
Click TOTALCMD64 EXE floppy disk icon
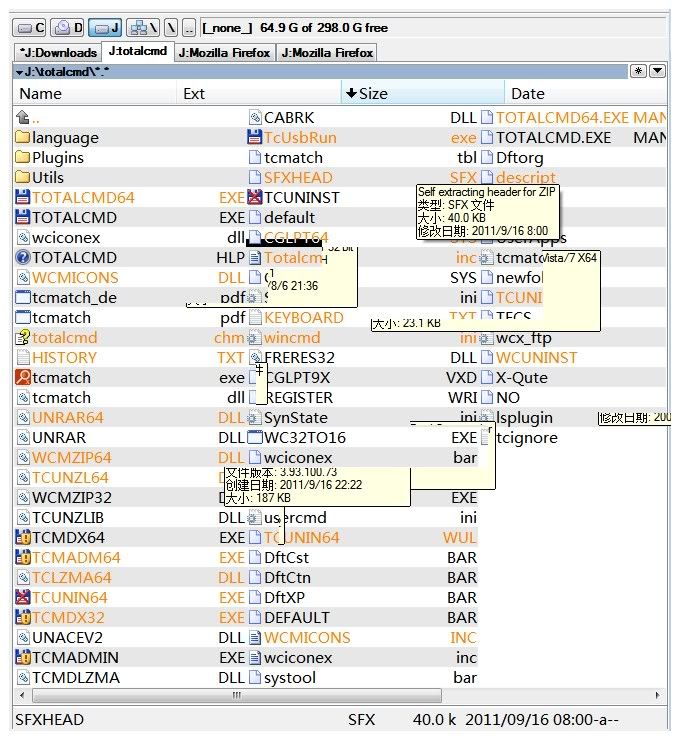click(22, 197)
